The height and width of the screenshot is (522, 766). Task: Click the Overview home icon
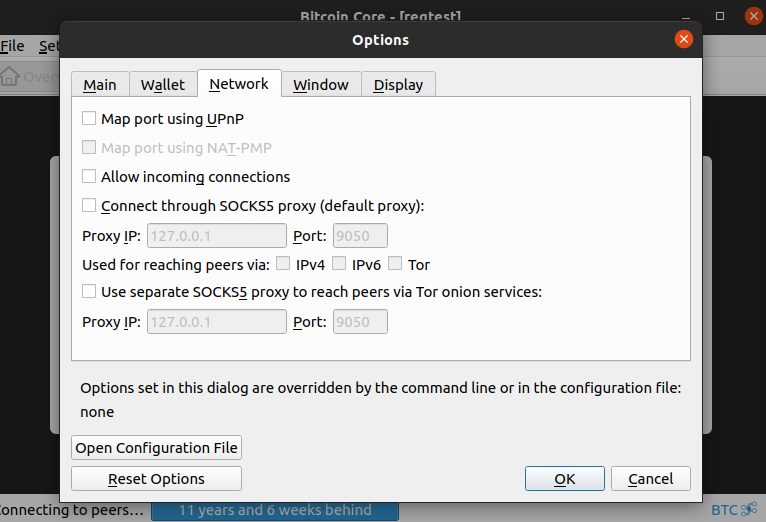pyautogui.click(x=10, y=76)
